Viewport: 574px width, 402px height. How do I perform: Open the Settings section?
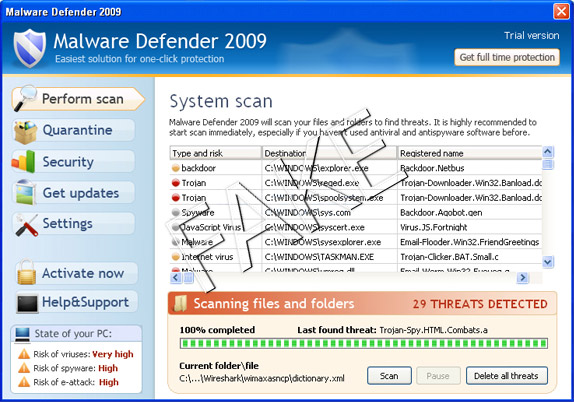coord(73,223)
